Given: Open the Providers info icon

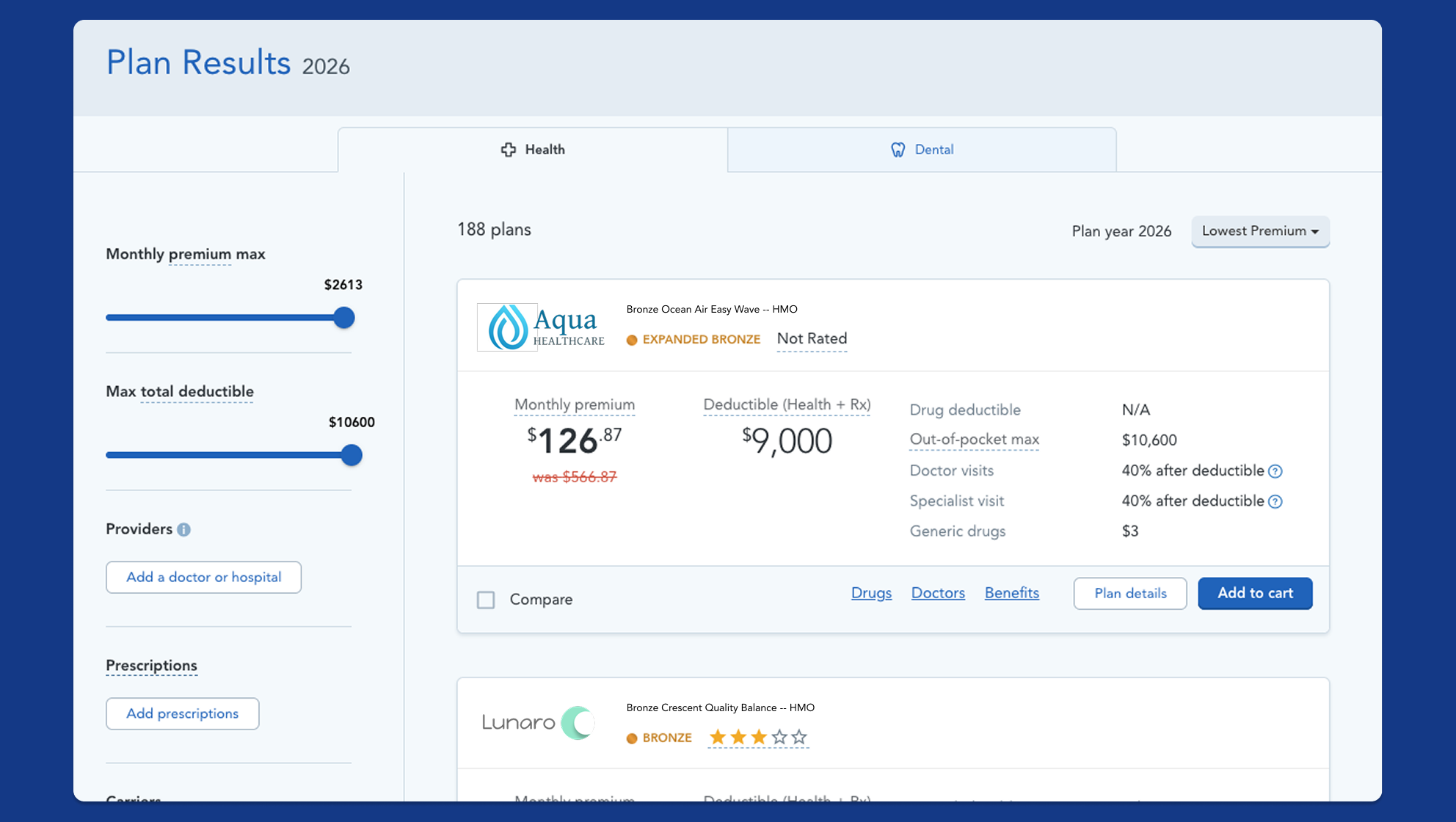Looking at the screenshot, I should coord(183,529).
